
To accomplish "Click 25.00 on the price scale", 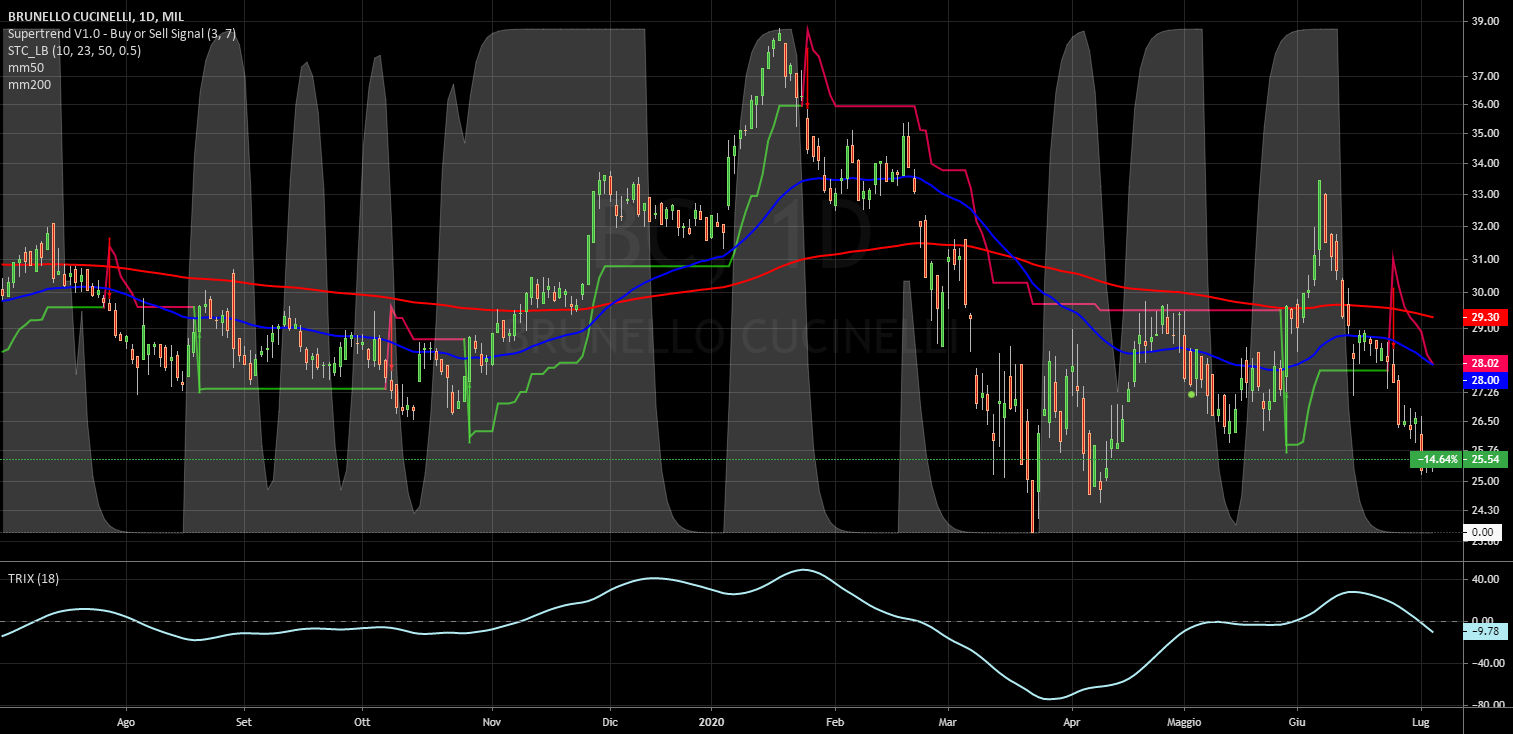I will pos(1485,481).
